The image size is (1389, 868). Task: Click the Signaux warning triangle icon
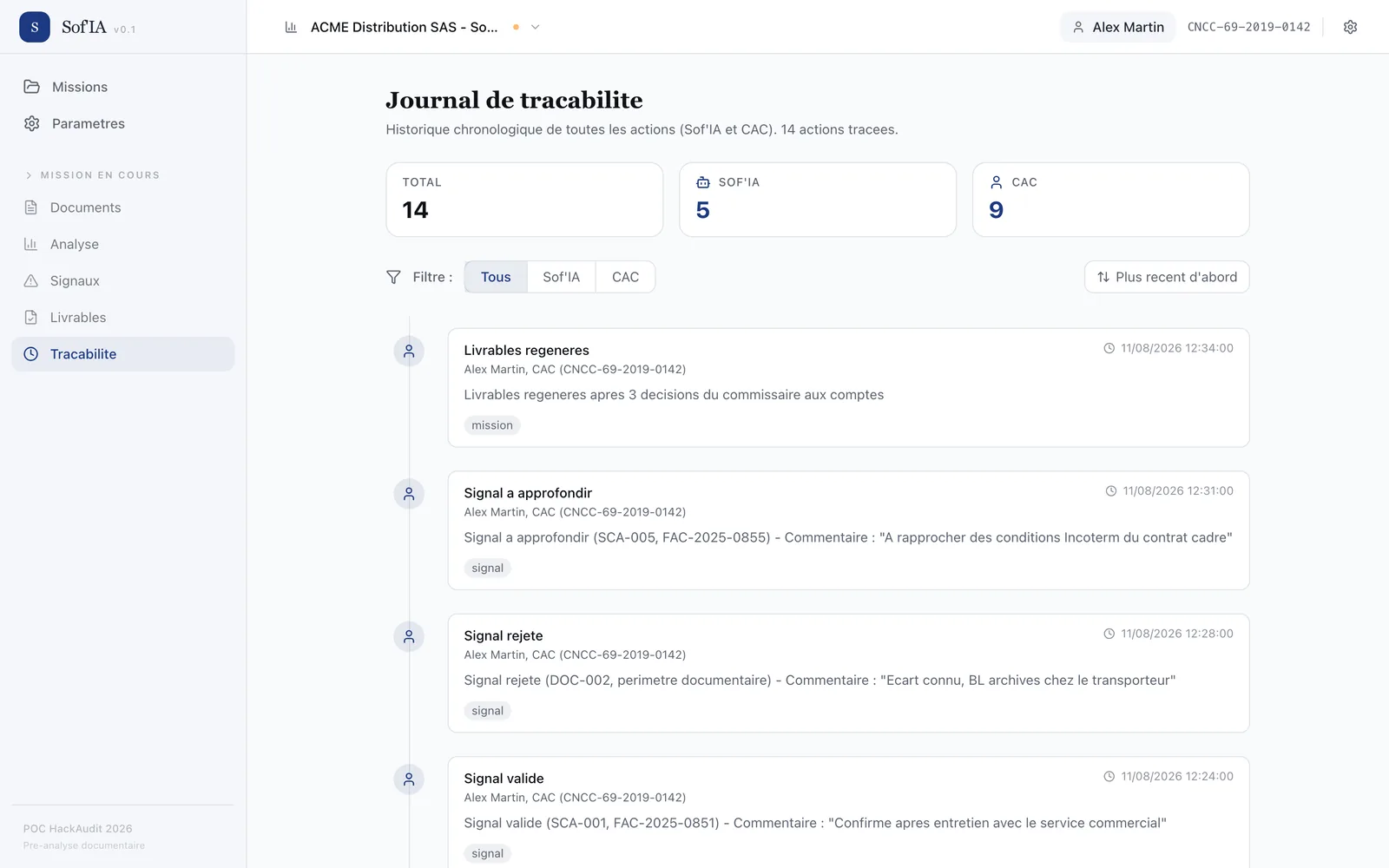[31, 281]
